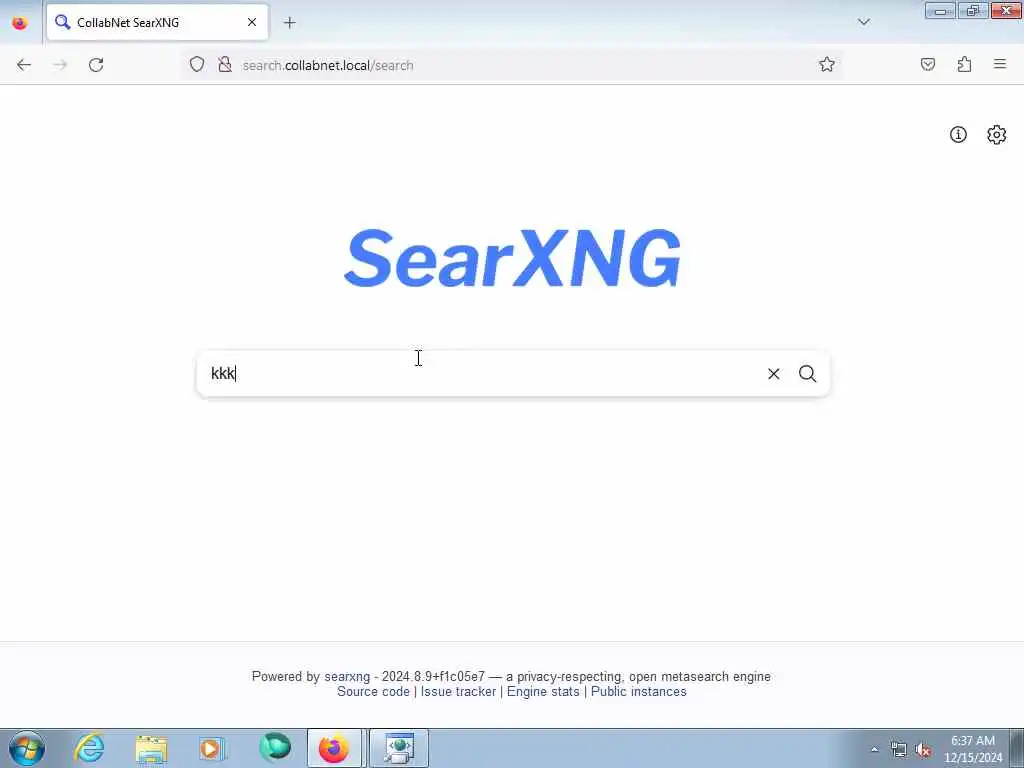Open the Public instances link
This screenshot has width=1024, height=768.
[639, 692]
